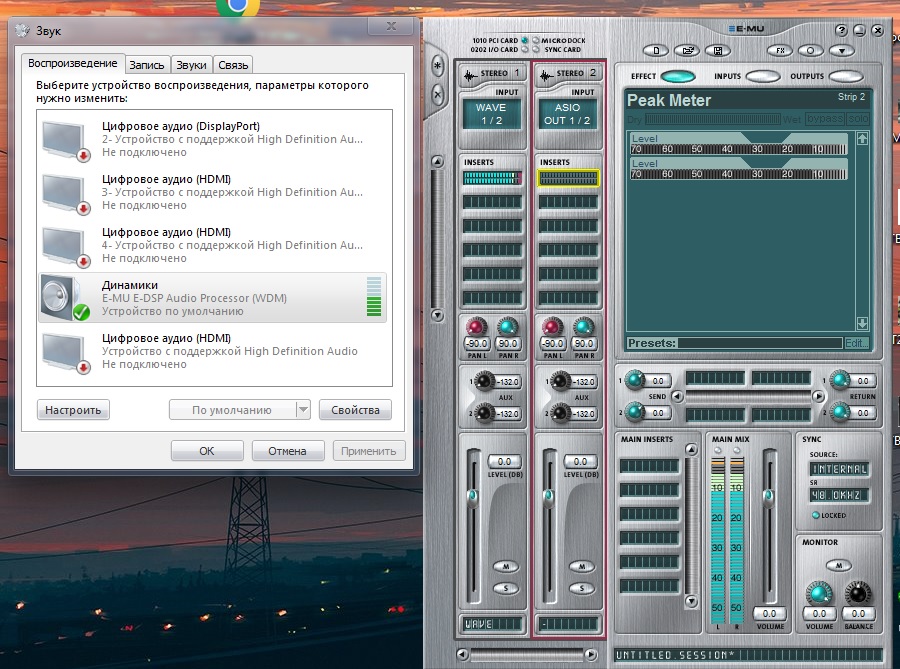Image resolution: width=900 pixels, height=669 pixels.
Task: Click the New Session toolbar icon
Action: click(656, 49)
